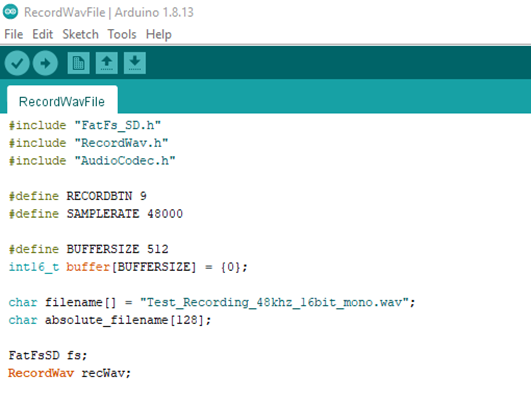Create a new sketch with the New icon
531x402 pixels.
pyautogui.click(x=78, y=63)
